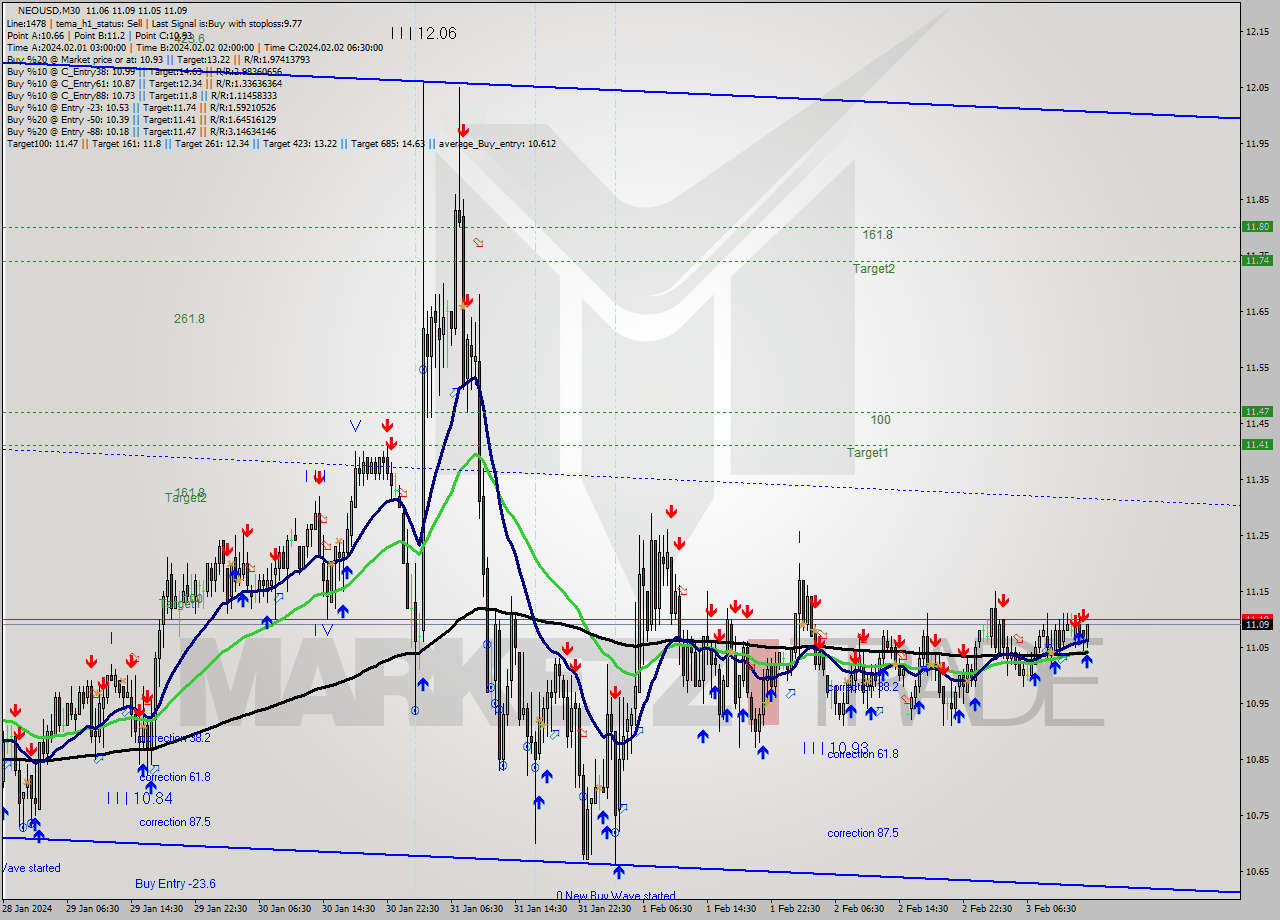This screenshot has width=1280, height=920.
Task: Click the current price 11.09 tag on axis
Action: coord(1257,624)
